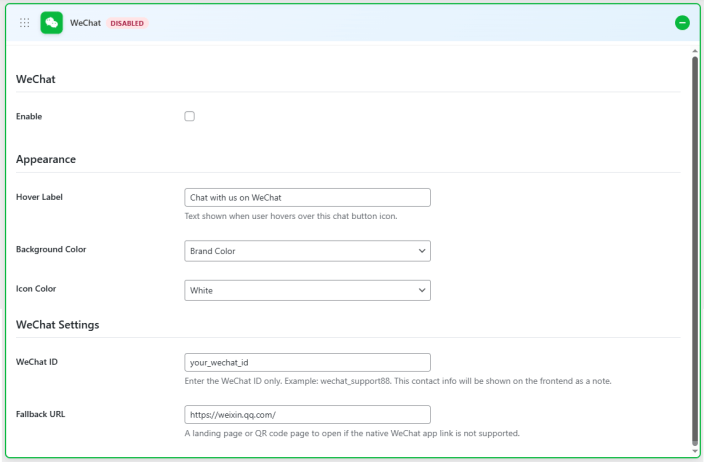Click the 'Enter the WeChat ID only' hint
The width and height of the screenshot is (704, 462).
[x=398, y=381]
